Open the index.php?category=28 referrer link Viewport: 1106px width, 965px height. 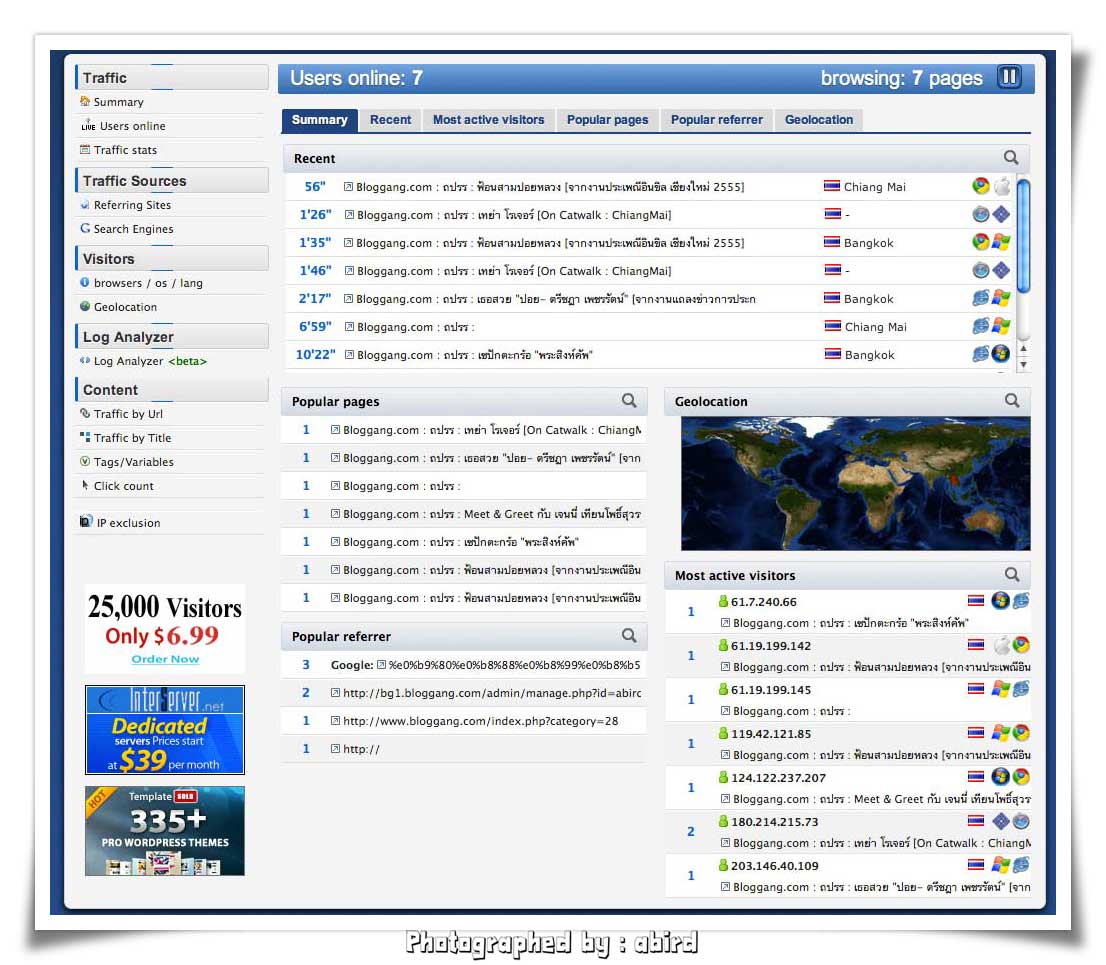click(x=480, y=721)
